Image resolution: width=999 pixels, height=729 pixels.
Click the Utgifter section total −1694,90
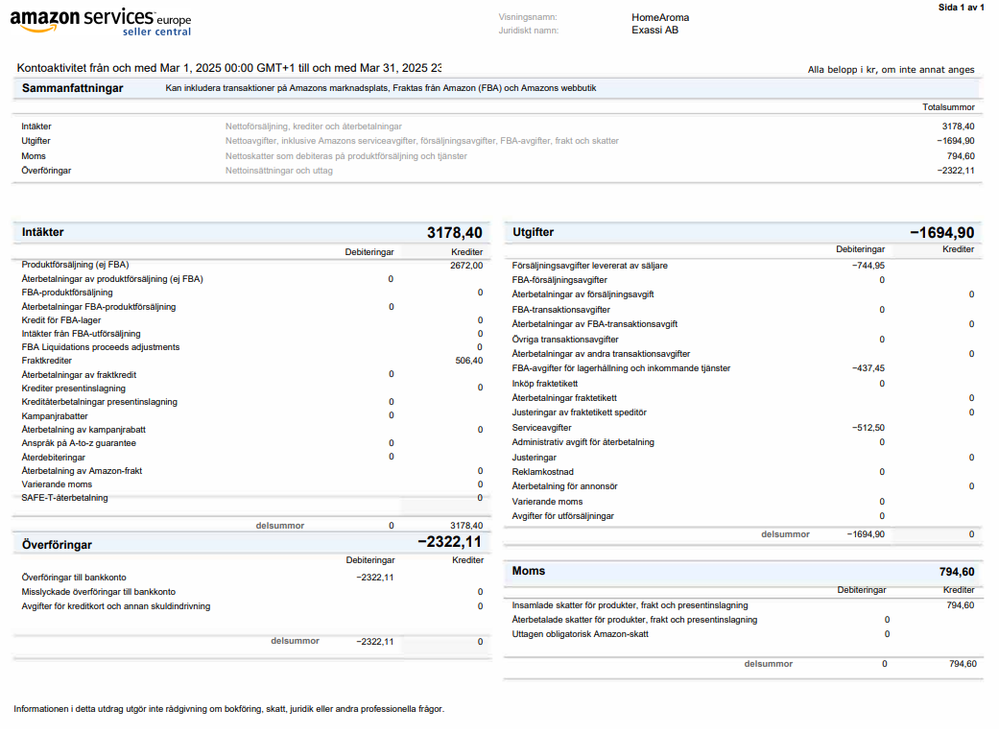tap(941, 233)
